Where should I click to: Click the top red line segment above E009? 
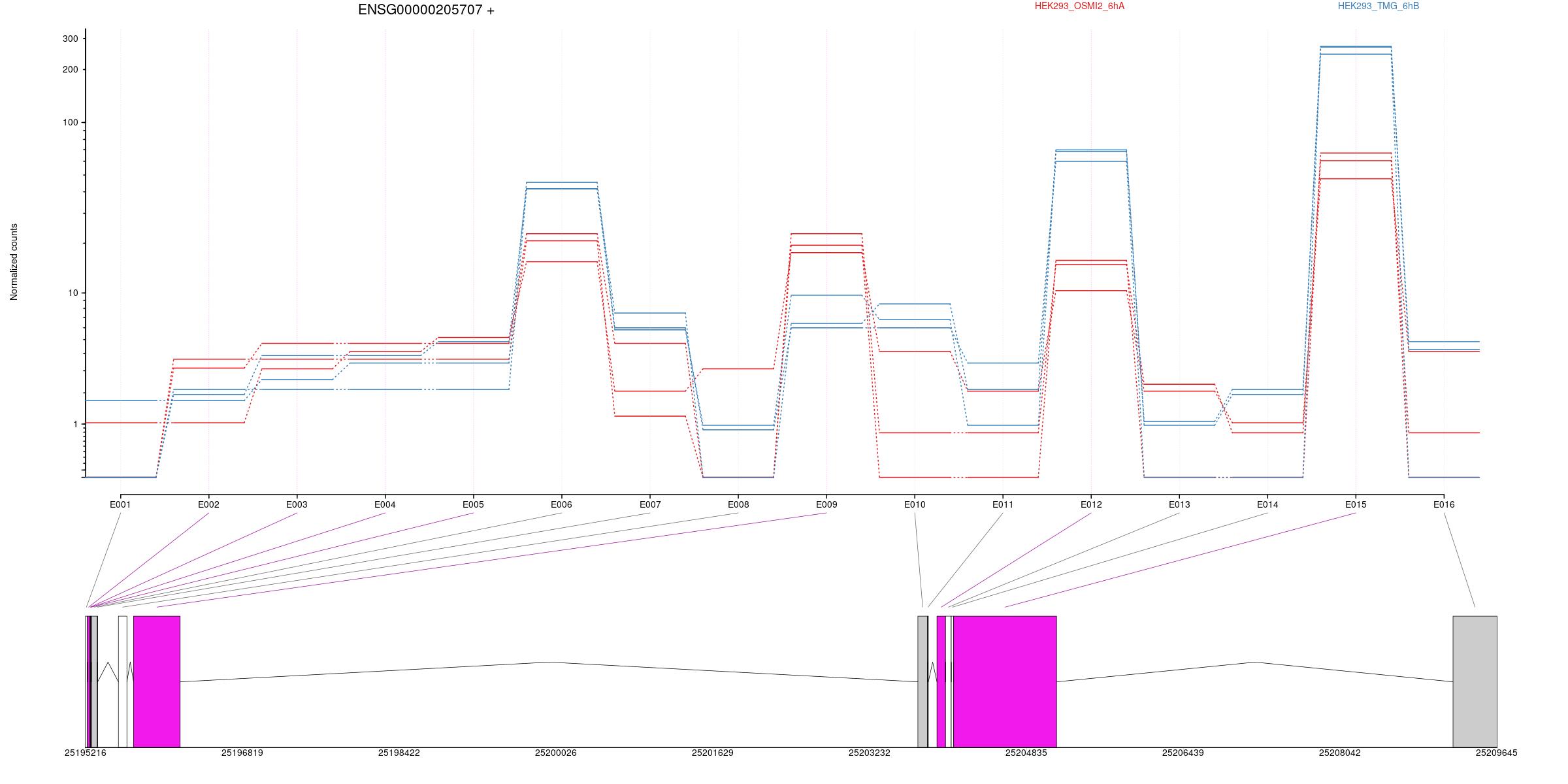(x=826, y=233)
